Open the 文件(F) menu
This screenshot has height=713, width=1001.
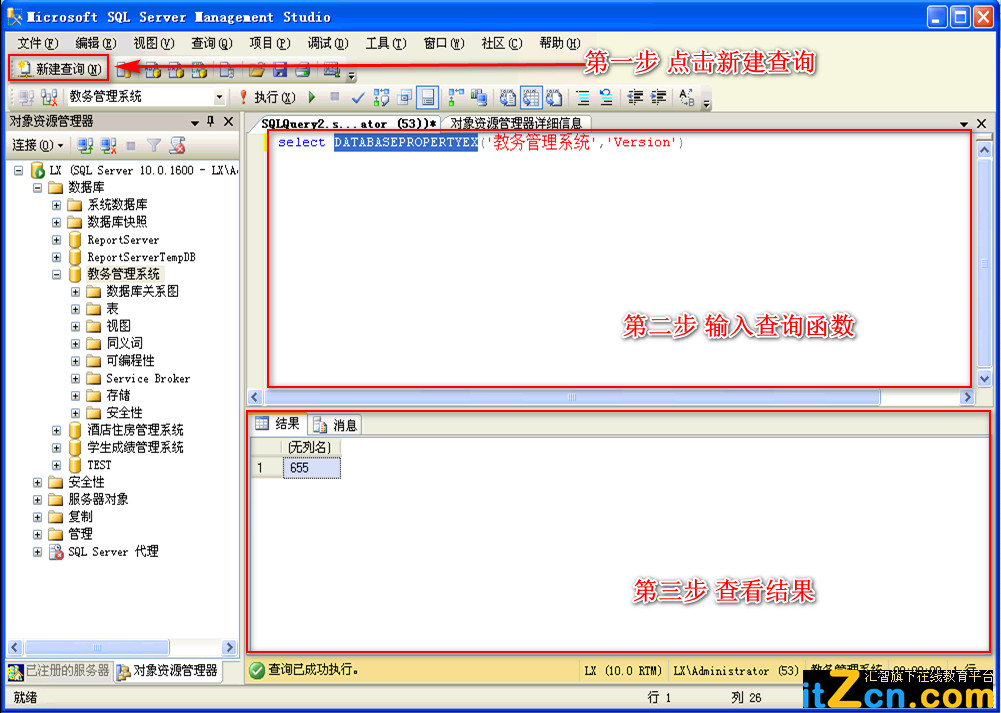click(x=38, y=43)
